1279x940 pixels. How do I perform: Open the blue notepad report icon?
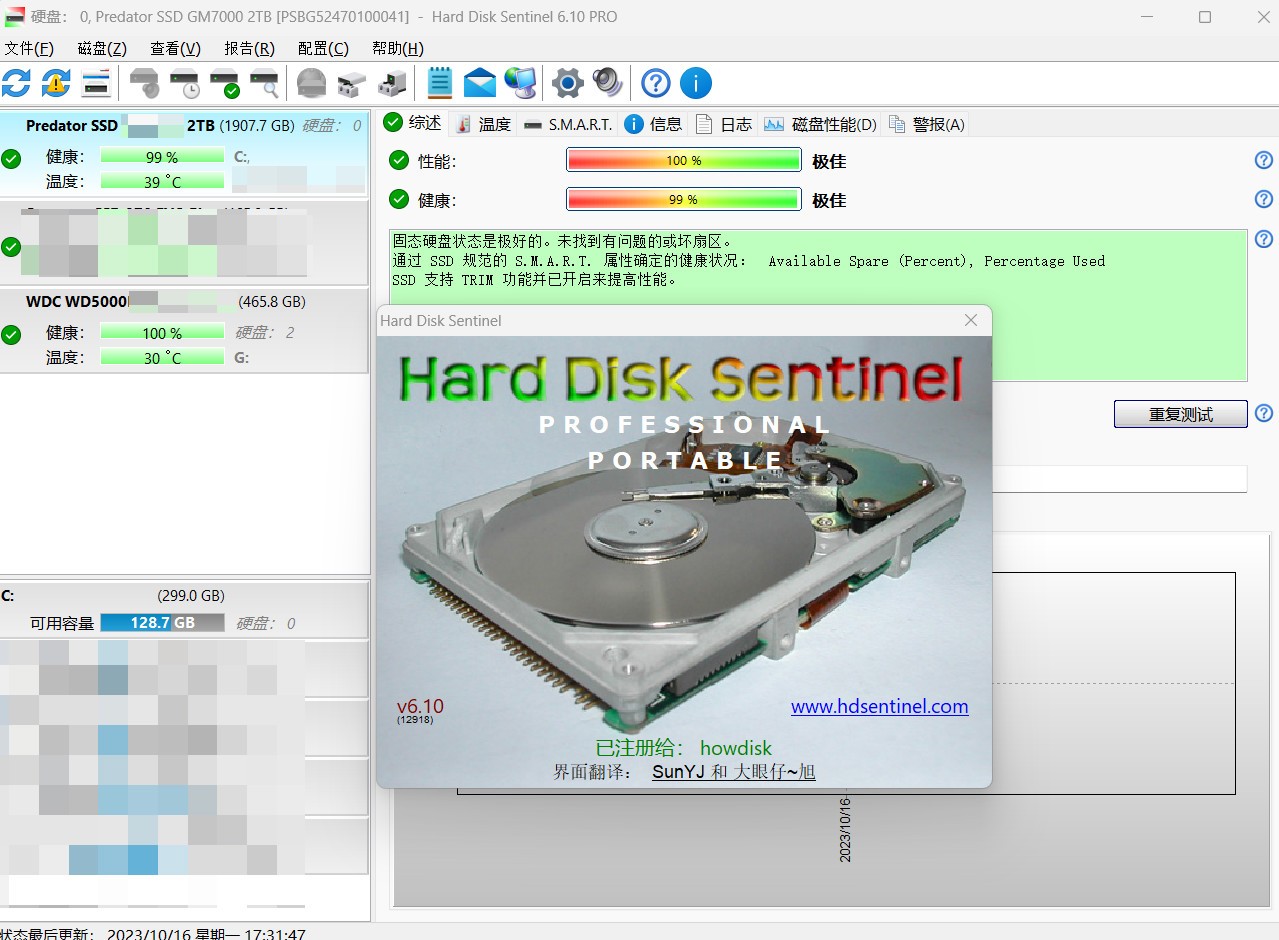click(440, 82)
